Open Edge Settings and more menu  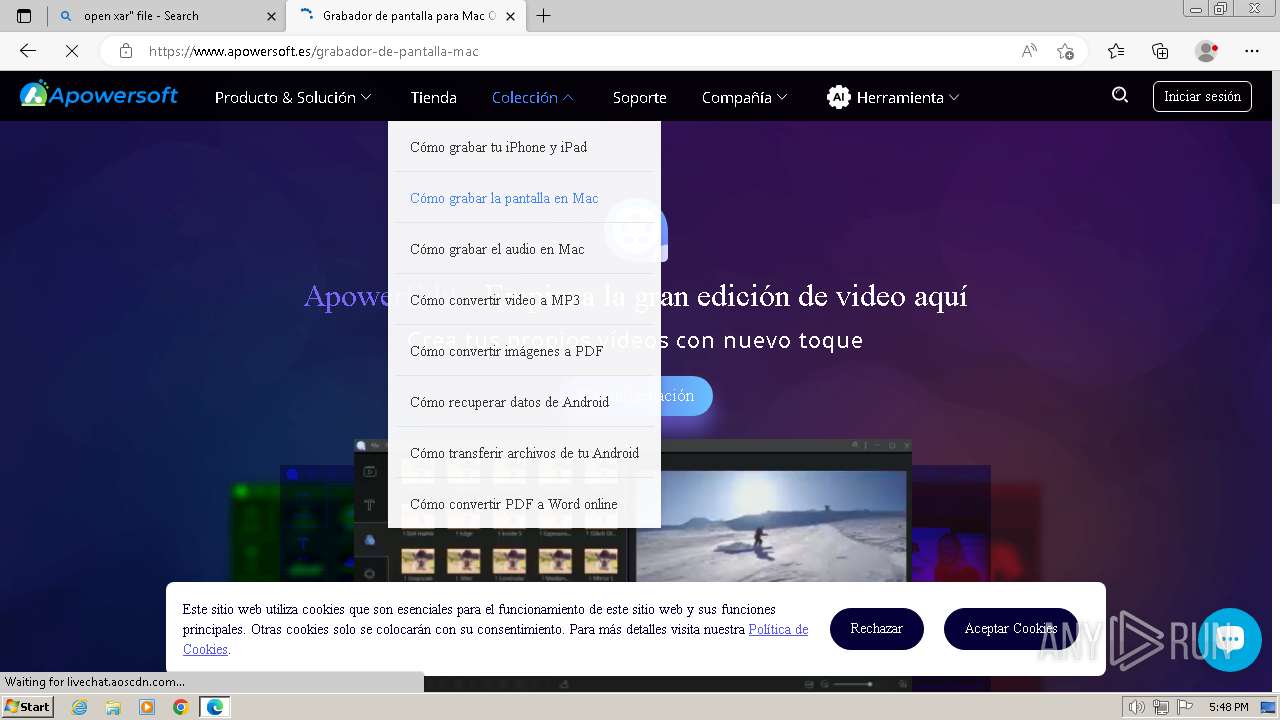tap(1252, 51)
